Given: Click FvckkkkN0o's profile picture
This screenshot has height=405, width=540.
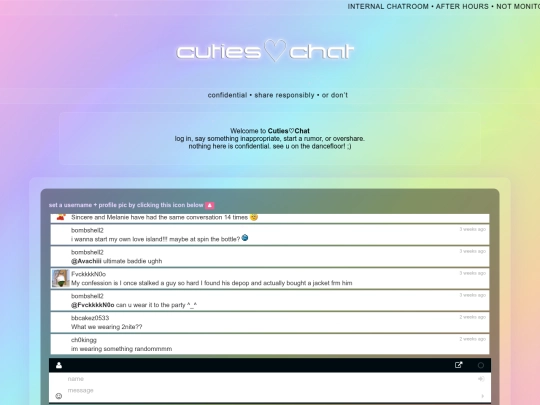Looking at the screenshot, I should click(61, 278).
